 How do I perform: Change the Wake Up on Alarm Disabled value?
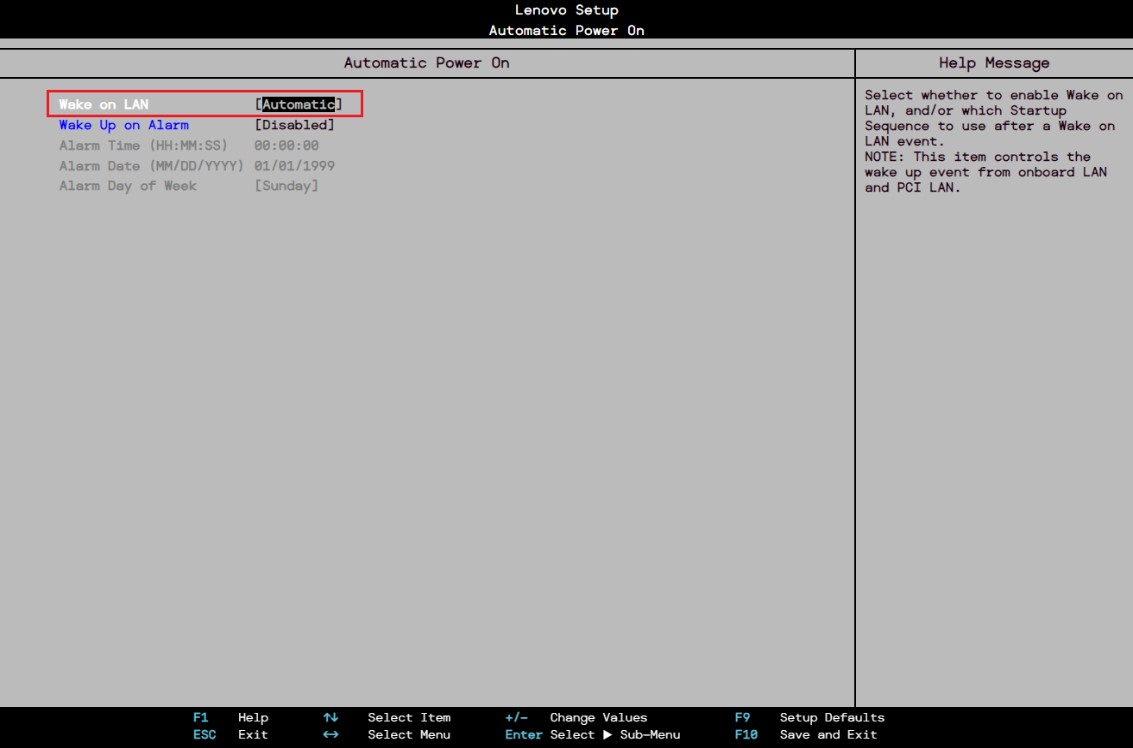[x=294, y=125]
